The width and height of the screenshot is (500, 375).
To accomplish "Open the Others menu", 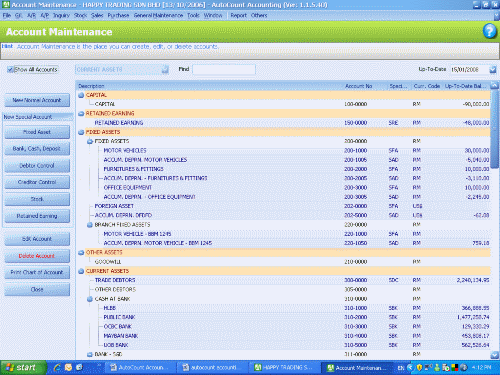I will pos(259,15).
